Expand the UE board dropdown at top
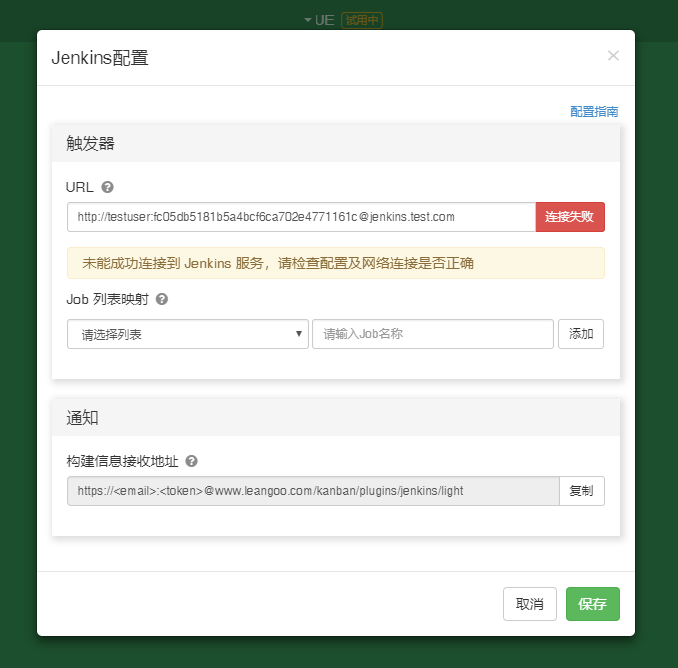This screenshot has width=678, height=668. click(318, 20)
